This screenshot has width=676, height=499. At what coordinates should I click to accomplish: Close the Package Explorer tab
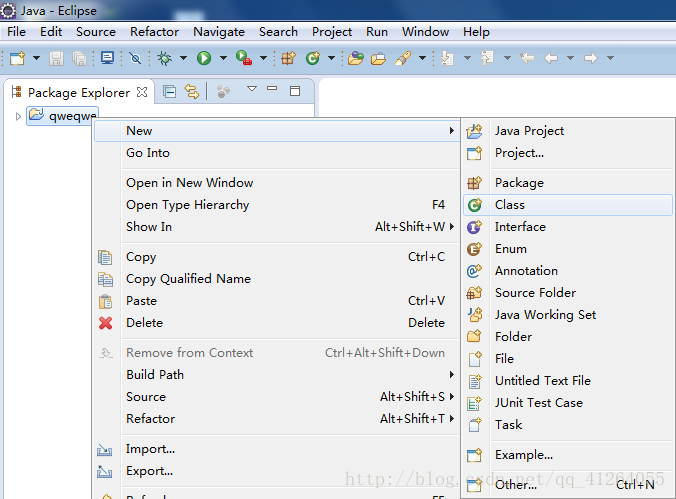click(x=142, y=92)
